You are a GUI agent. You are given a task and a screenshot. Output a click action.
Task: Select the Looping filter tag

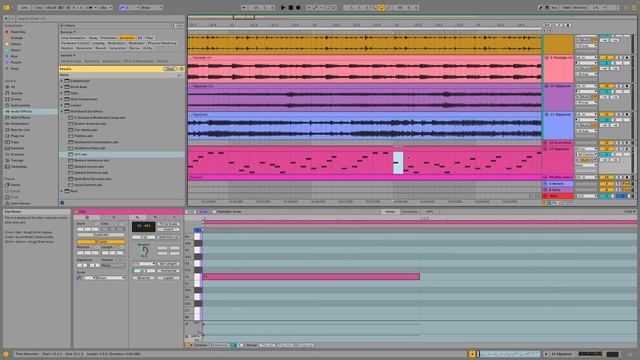click(x=98, y=43)
